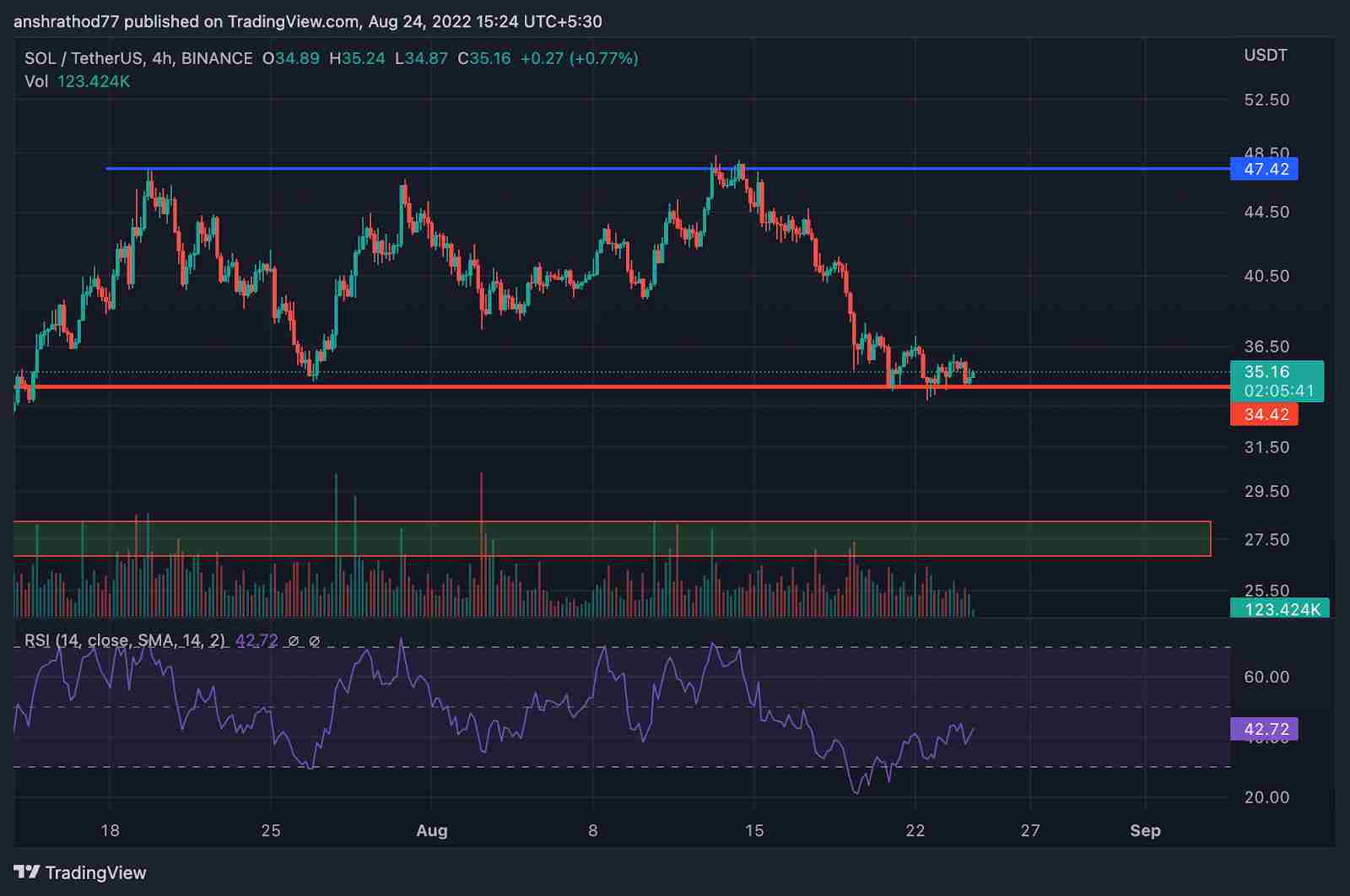The image size is (1350, 896).
Task: Click the 22 date label on time axis
Action: [915, 830]
